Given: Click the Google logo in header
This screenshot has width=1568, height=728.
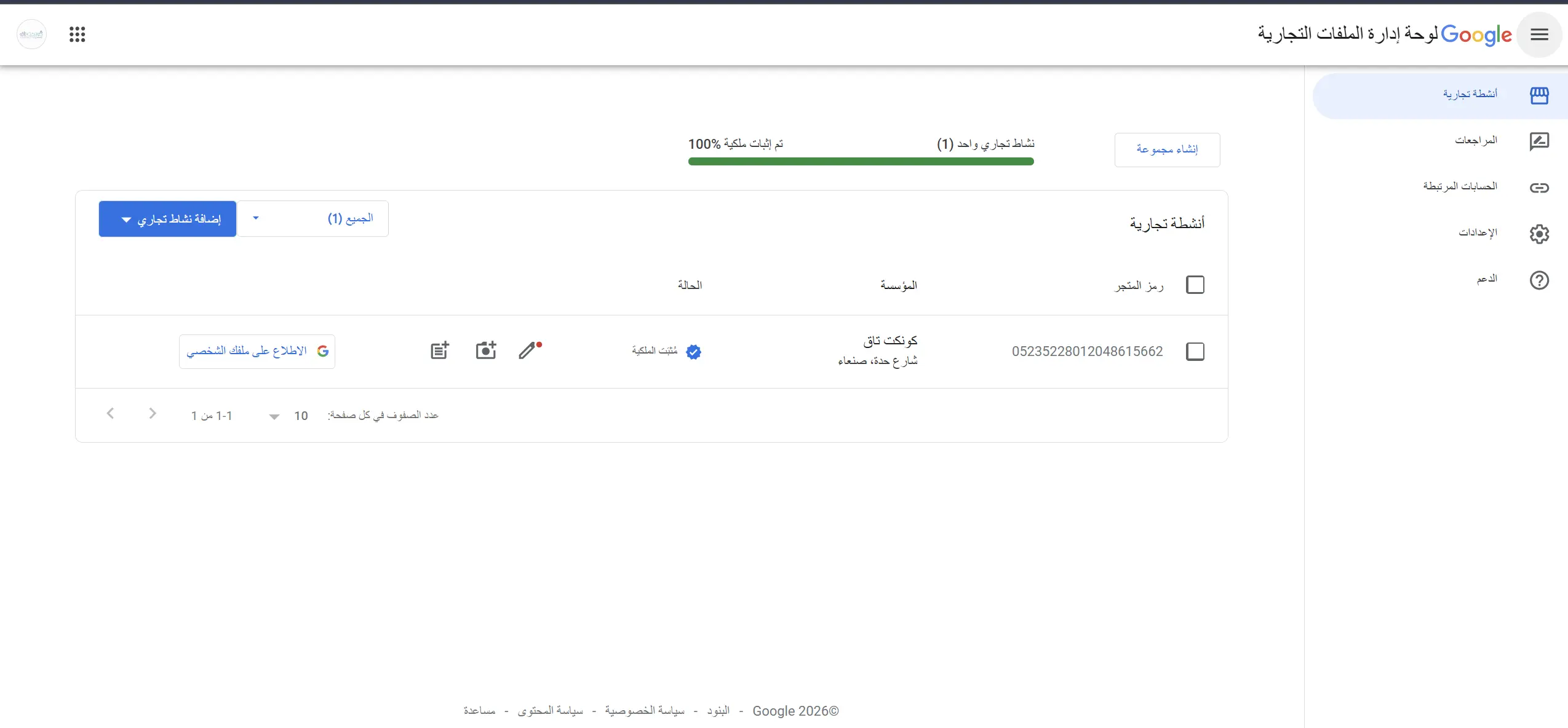Looking at the screenshot, I should click(x=1476, y=35).
